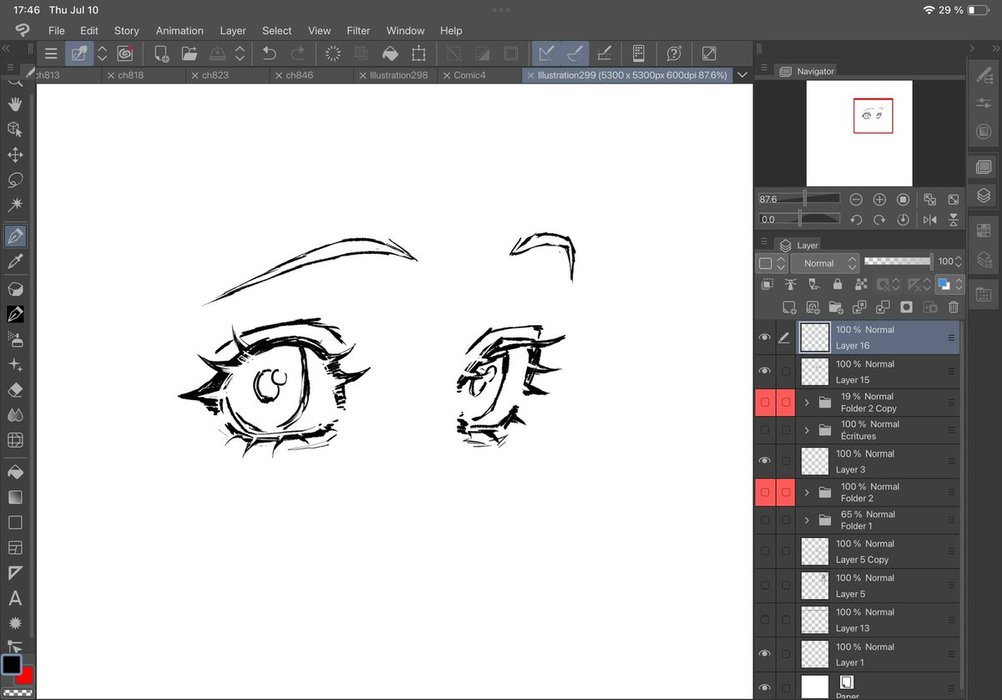The image size is (1002, 700).
Task: Click the Undo arrow in the command bar
Action: [269, 54]
